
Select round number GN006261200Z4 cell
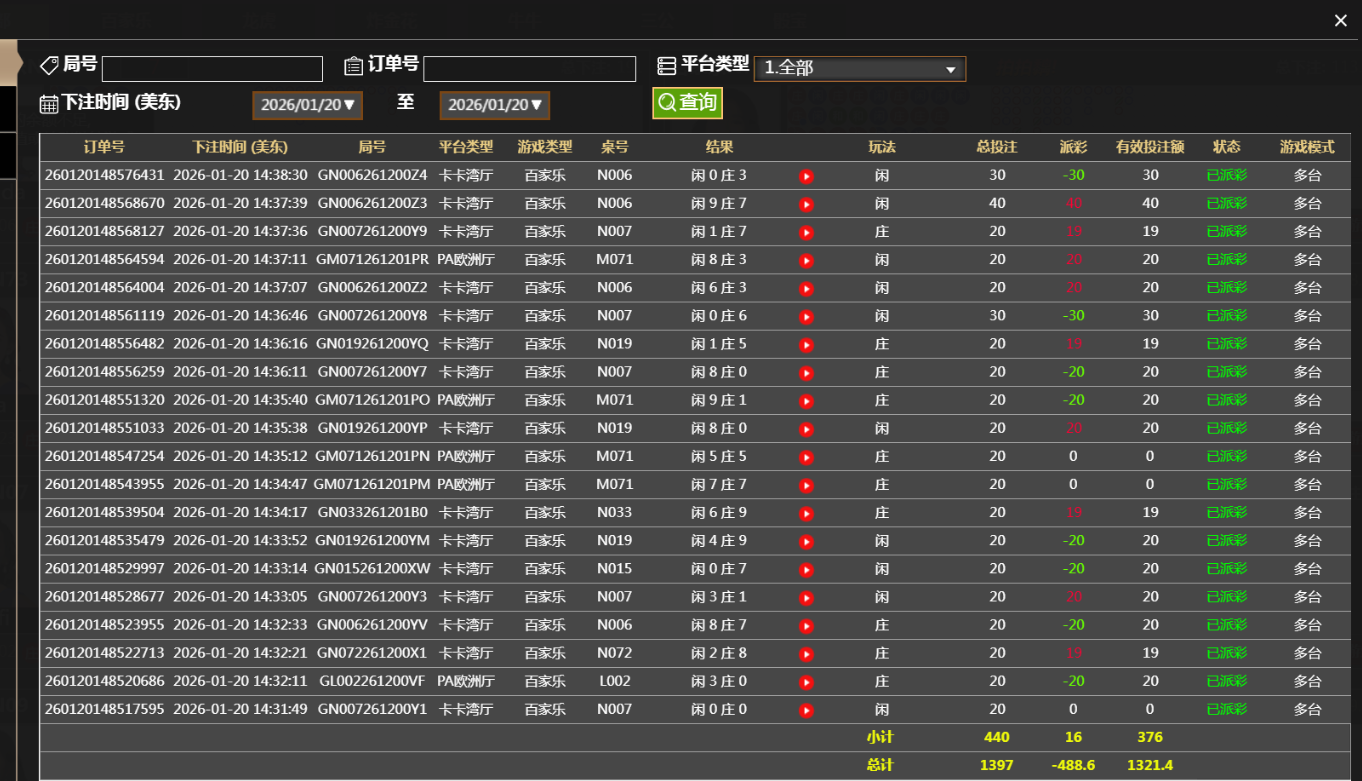coord(372,176)
